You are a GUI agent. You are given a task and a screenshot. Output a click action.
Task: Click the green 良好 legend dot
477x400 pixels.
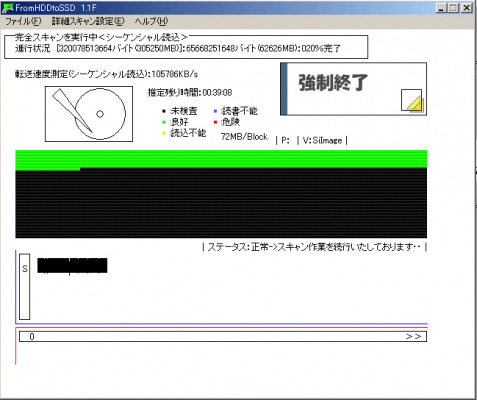(x=164, y=122)
